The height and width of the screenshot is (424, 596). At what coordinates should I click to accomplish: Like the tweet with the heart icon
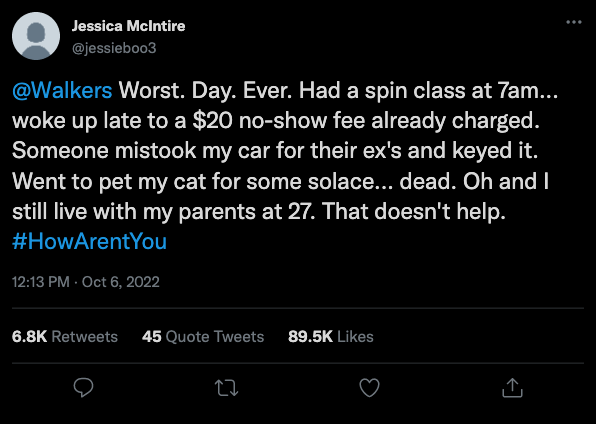coord(369,388)
